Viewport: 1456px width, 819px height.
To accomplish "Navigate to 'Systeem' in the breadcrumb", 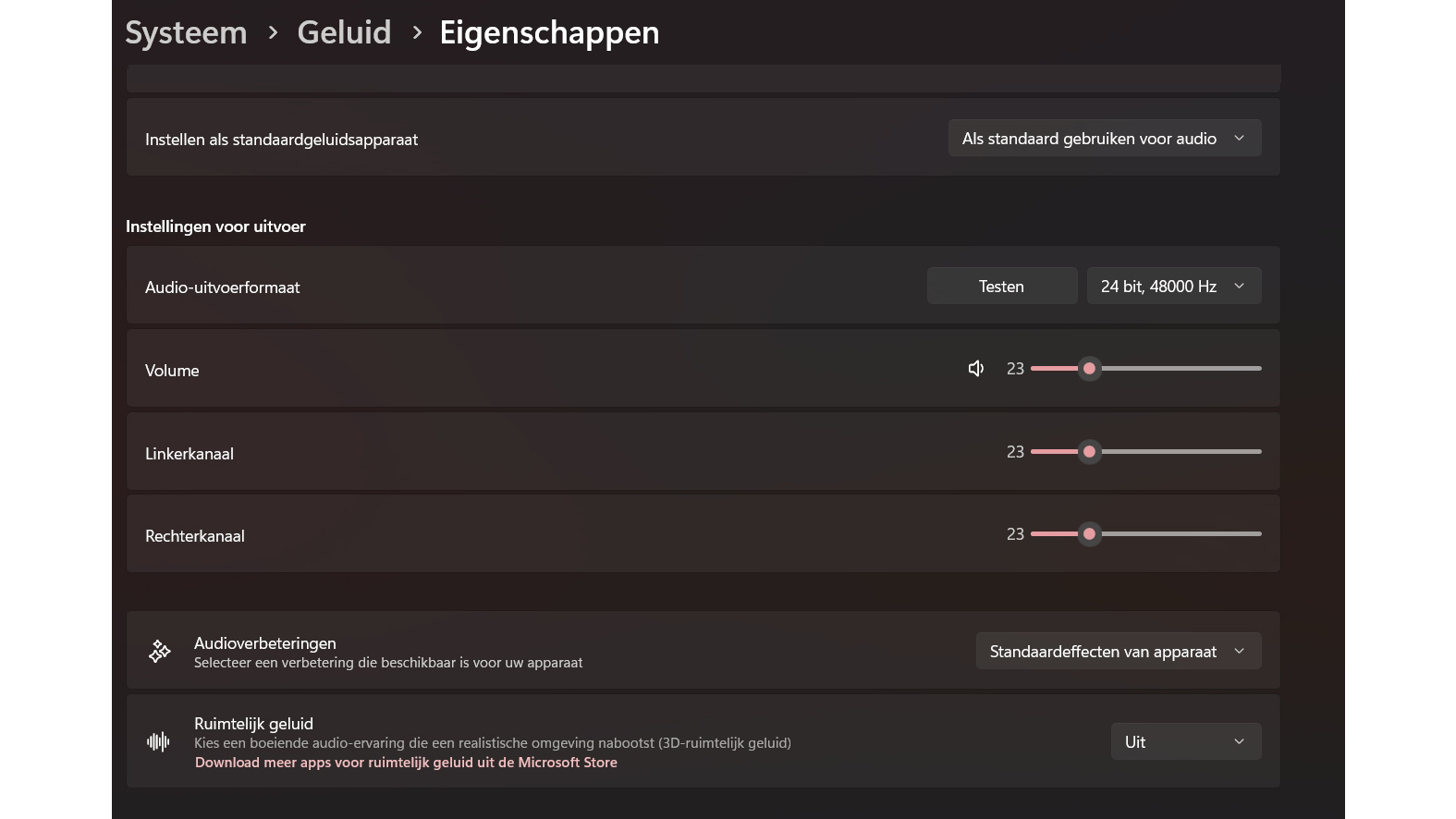I will [x=186, y=32].
